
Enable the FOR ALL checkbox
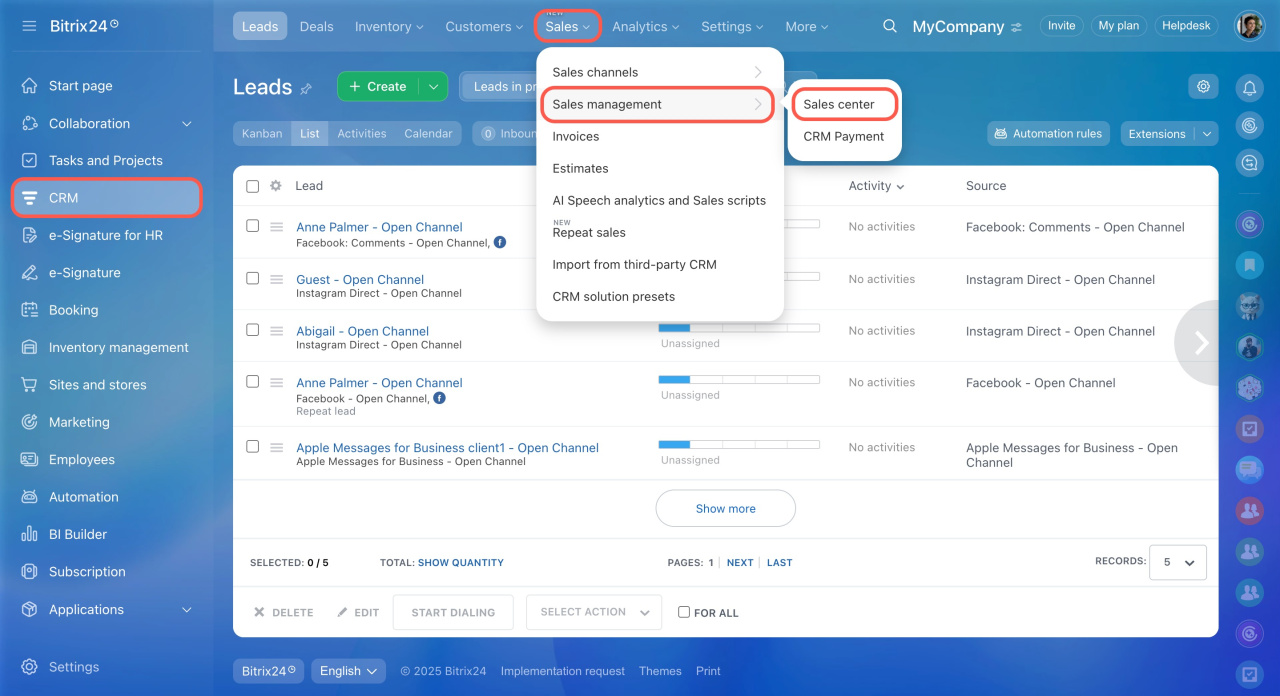[684, 612]
